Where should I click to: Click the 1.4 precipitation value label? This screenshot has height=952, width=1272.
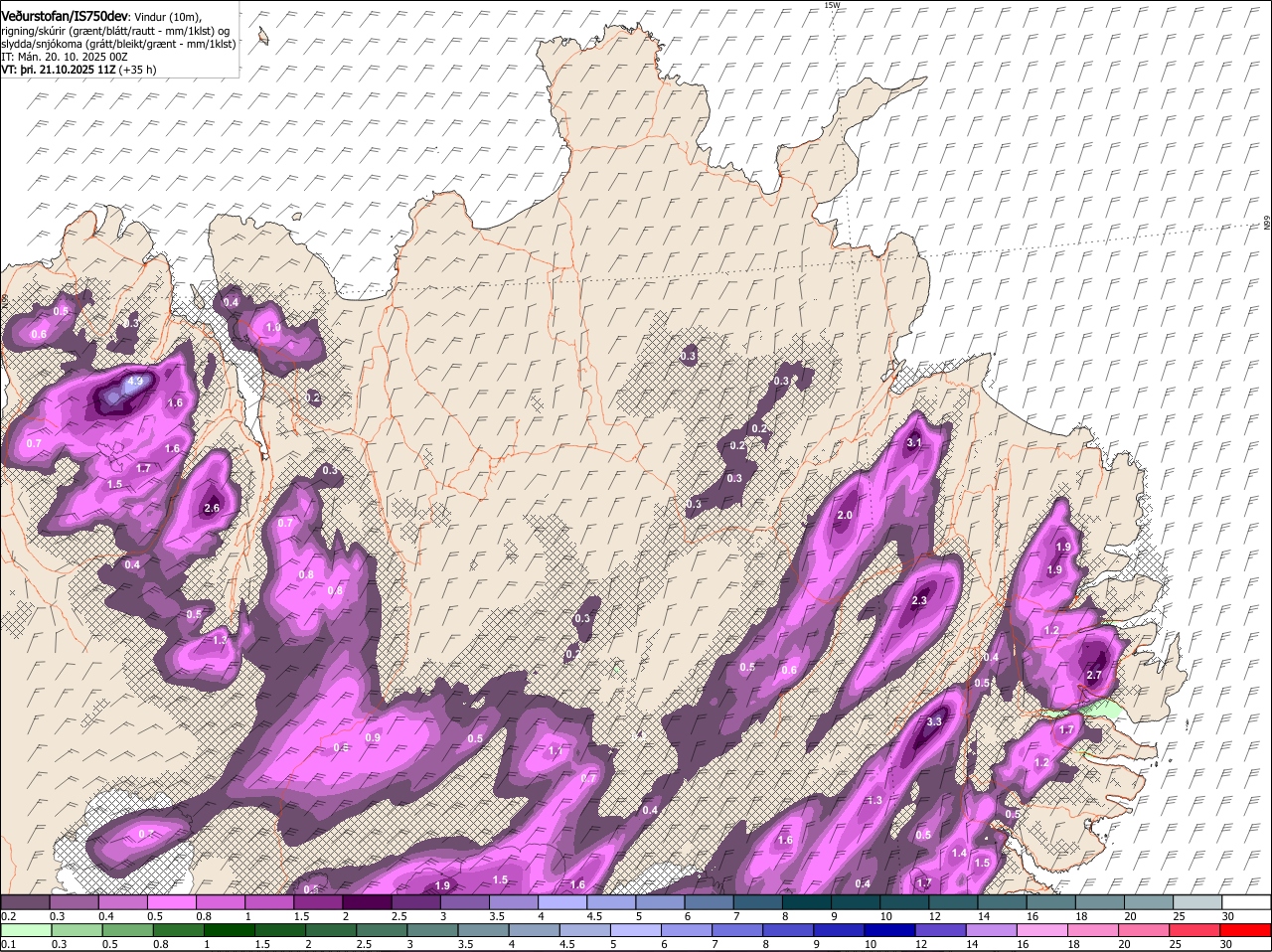pos(959,854)
